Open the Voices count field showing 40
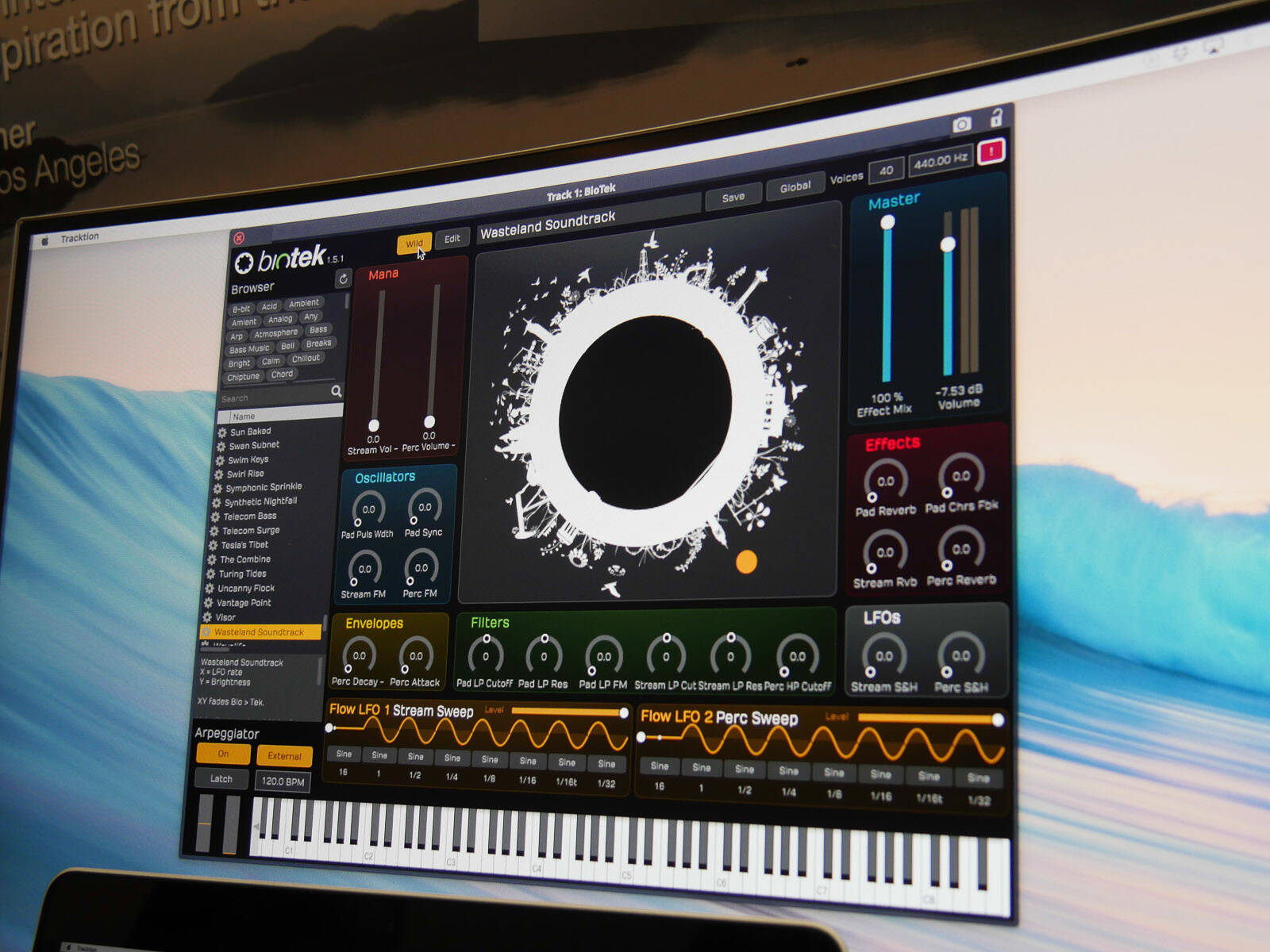 pos(886,170)
